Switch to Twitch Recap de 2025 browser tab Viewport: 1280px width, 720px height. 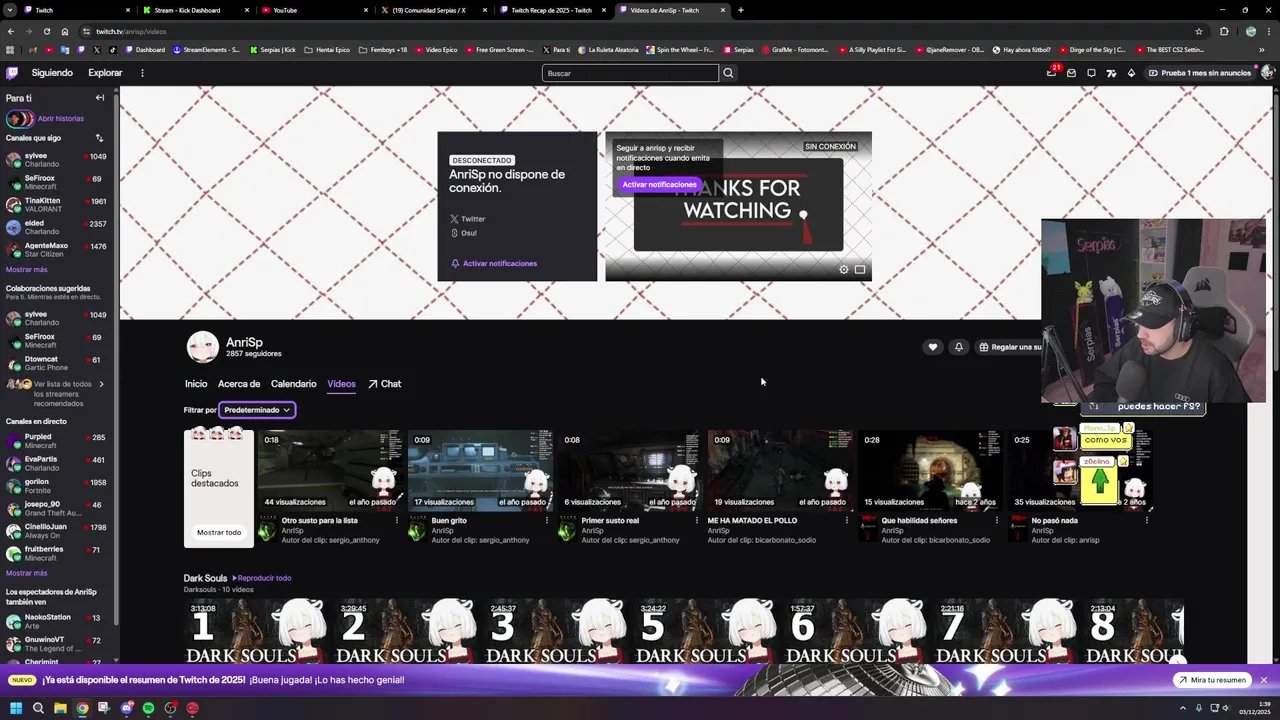pyautogui.click(x=552, y=10)
